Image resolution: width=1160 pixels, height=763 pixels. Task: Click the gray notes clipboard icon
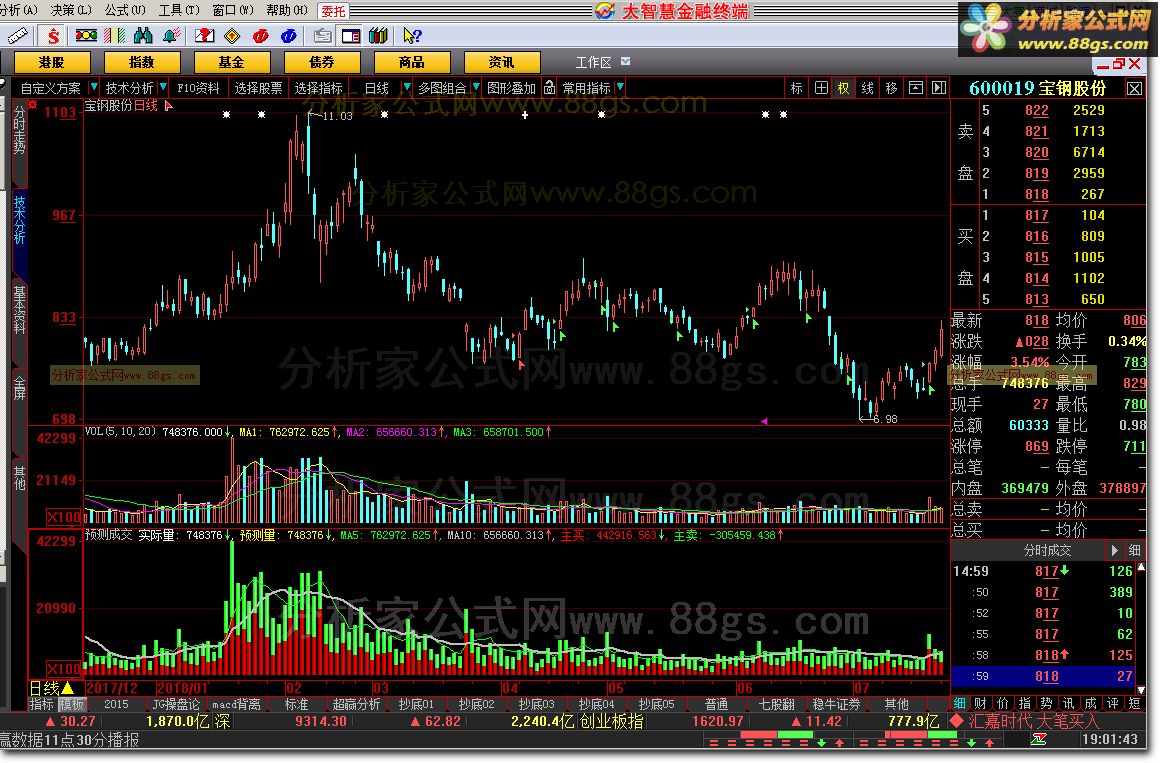pos(323,35)
